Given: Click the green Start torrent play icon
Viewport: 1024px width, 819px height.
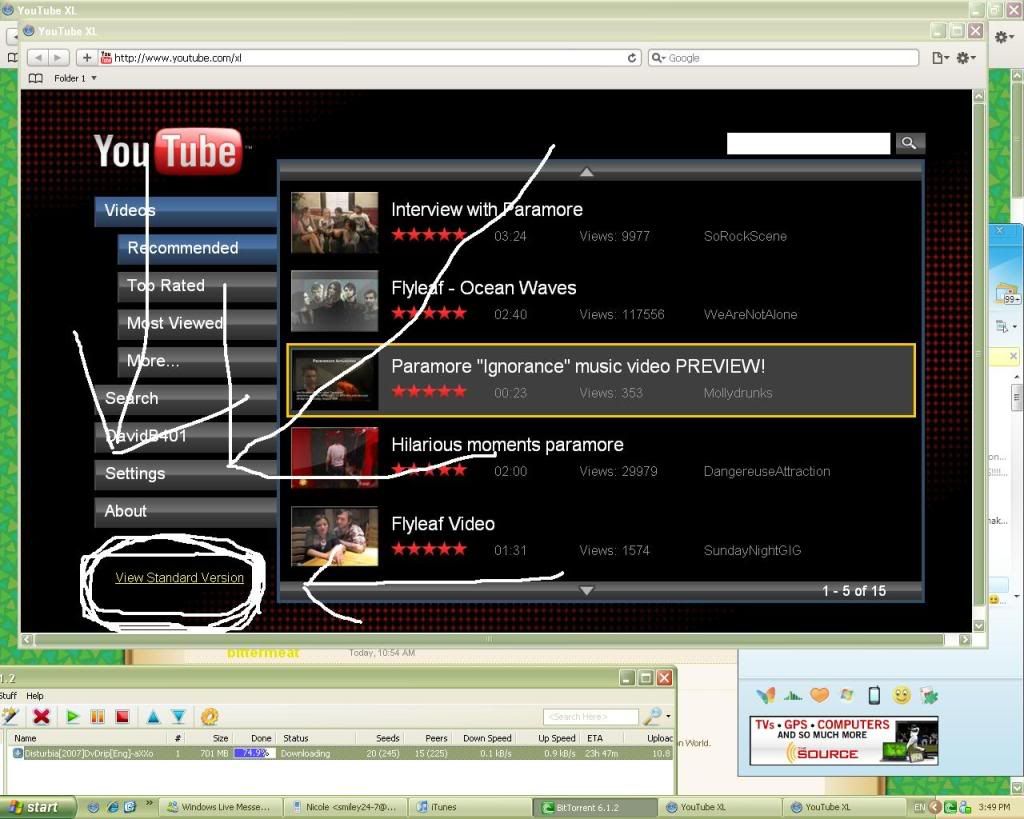Looking at the screenshot, I should tap(73, 716).
